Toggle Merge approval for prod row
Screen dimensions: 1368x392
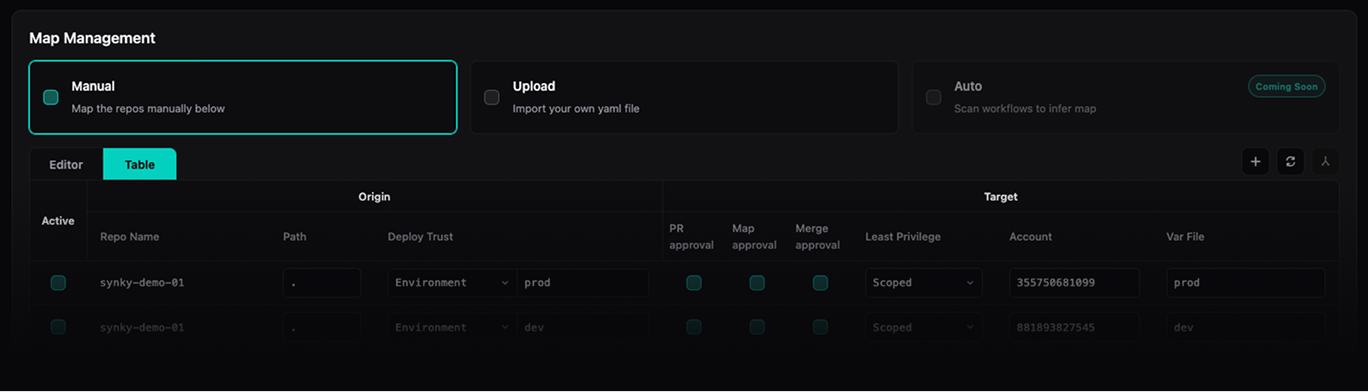pos(820,283)
